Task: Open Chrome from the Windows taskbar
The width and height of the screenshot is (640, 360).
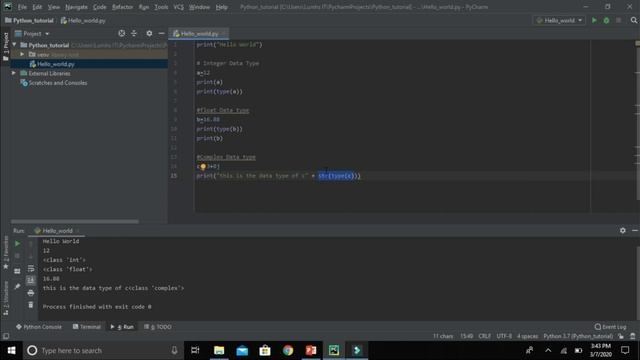Action: 288,350
